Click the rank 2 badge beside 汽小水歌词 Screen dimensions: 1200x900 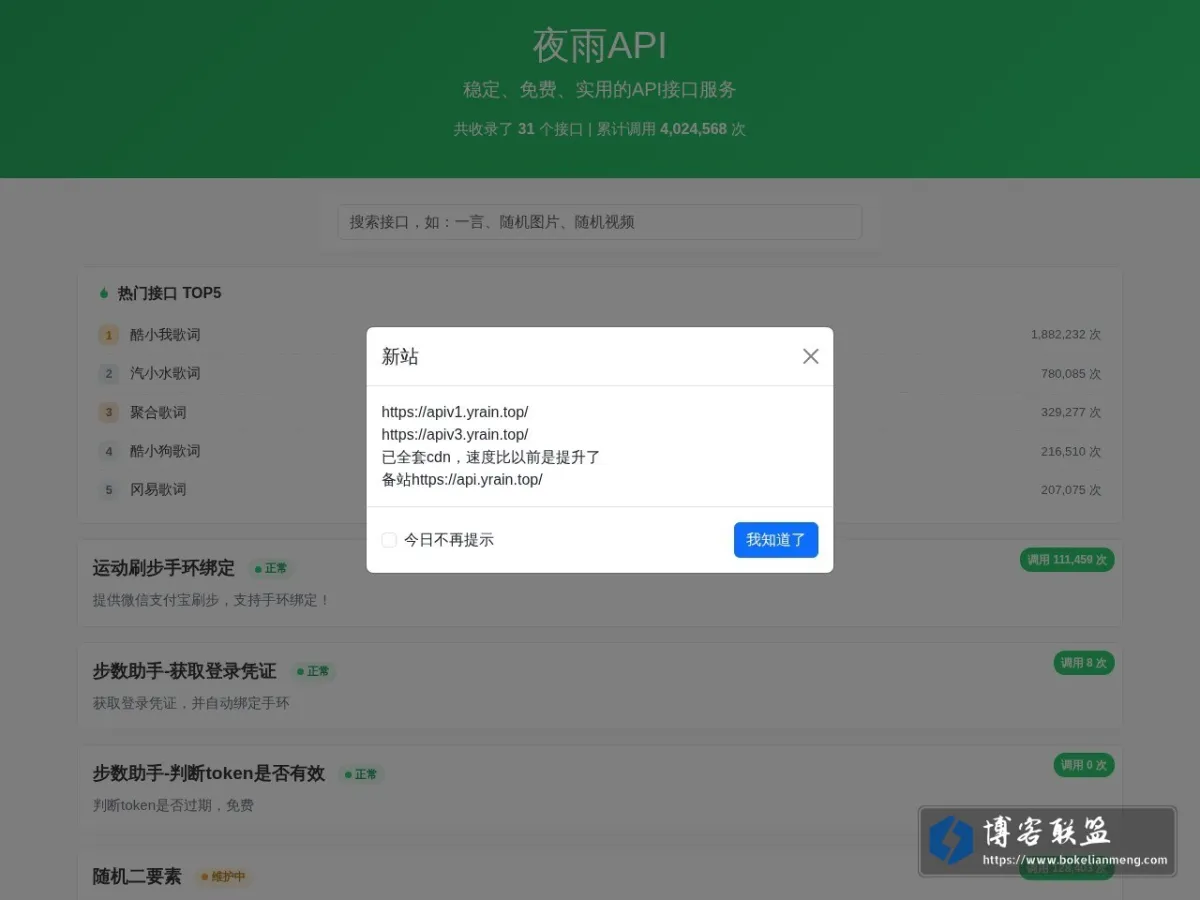click(109, 374)
